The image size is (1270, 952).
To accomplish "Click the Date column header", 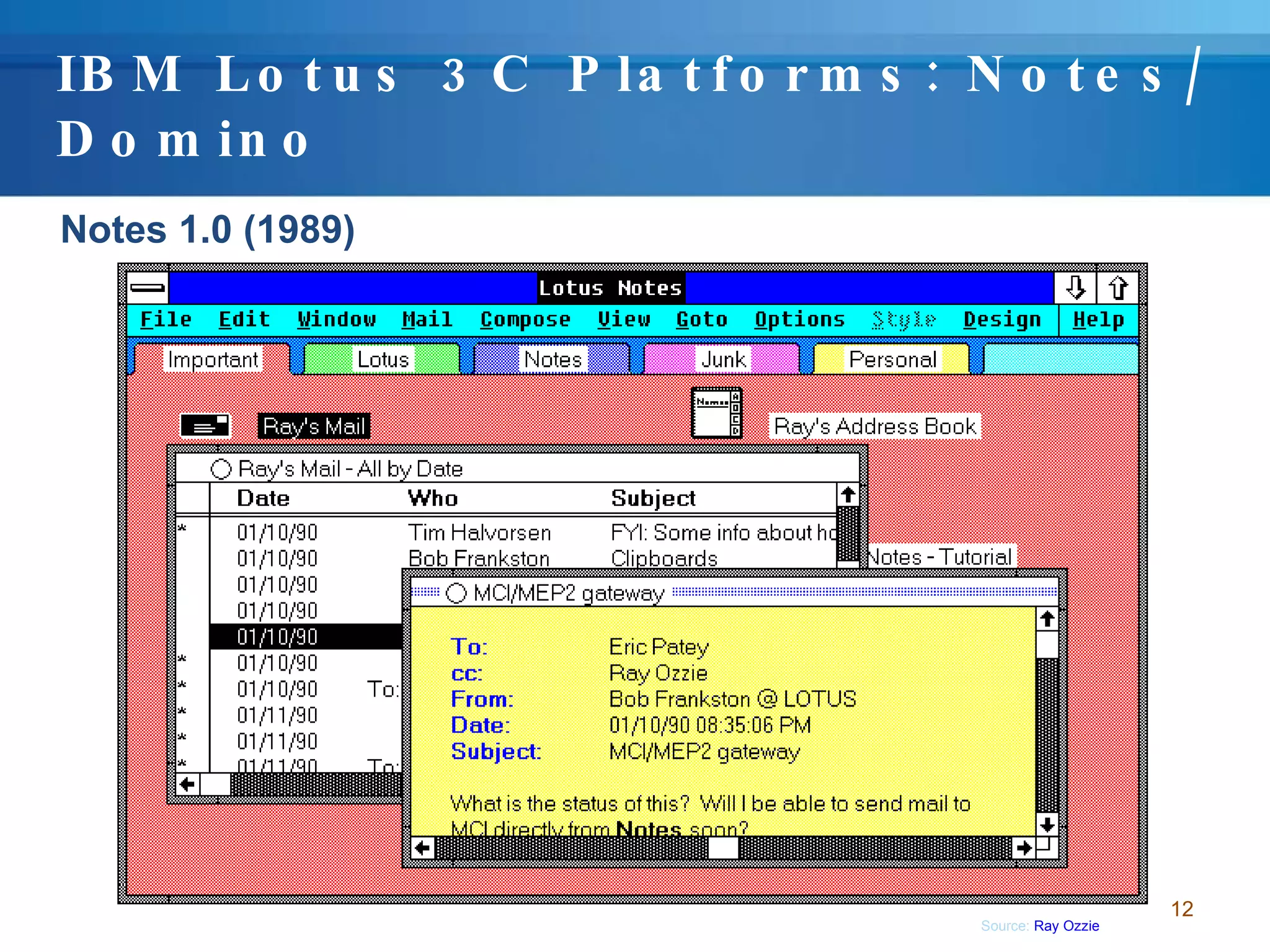I will [263, 498].
